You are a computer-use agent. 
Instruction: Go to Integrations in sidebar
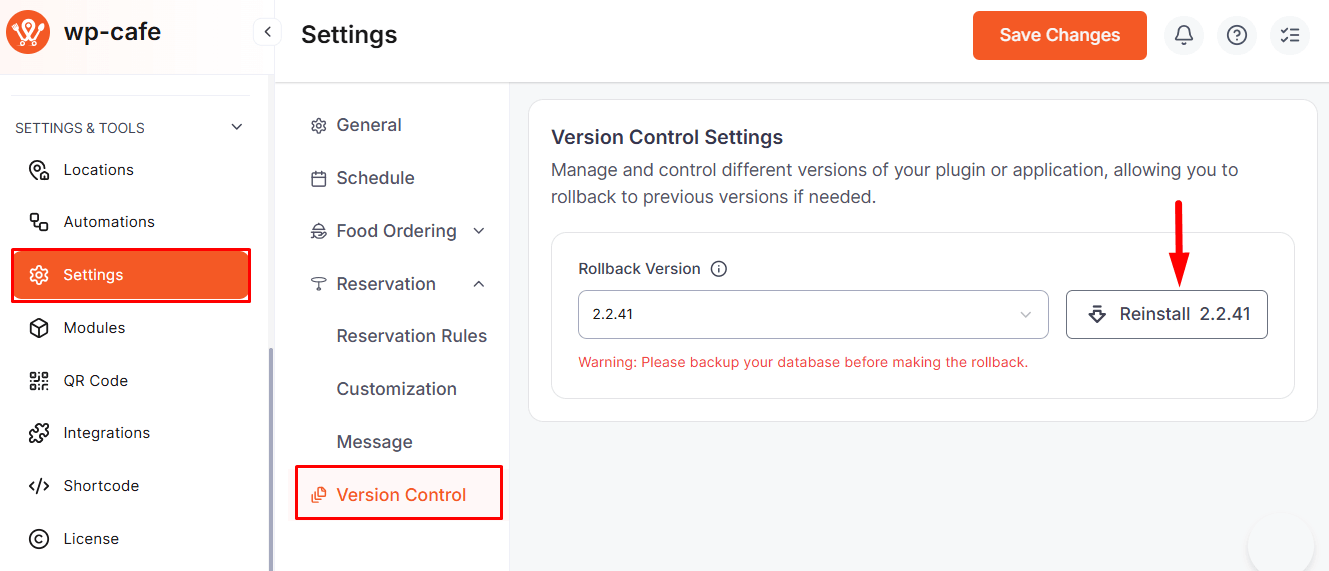106,433
